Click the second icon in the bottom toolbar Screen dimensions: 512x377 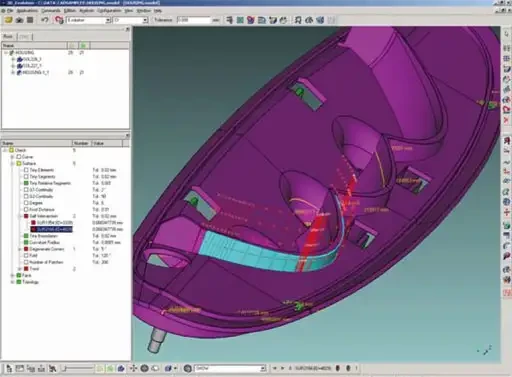click(x=20, y=368)
